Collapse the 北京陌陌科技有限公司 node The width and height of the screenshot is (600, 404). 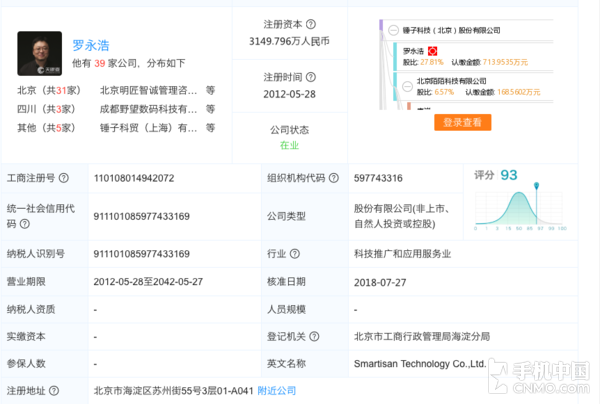(407, 86)
